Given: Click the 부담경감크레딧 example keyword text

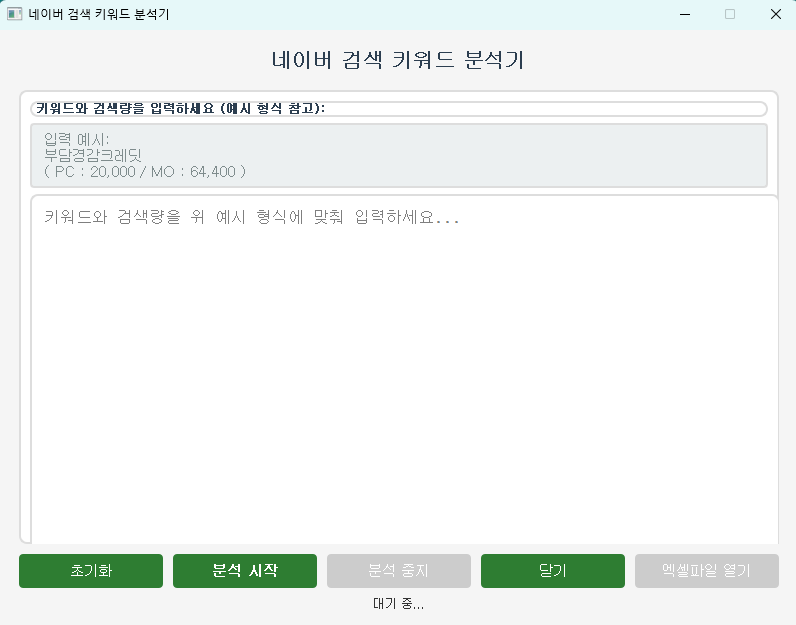Looking at the screenshot, I should (x=93, y=155).
